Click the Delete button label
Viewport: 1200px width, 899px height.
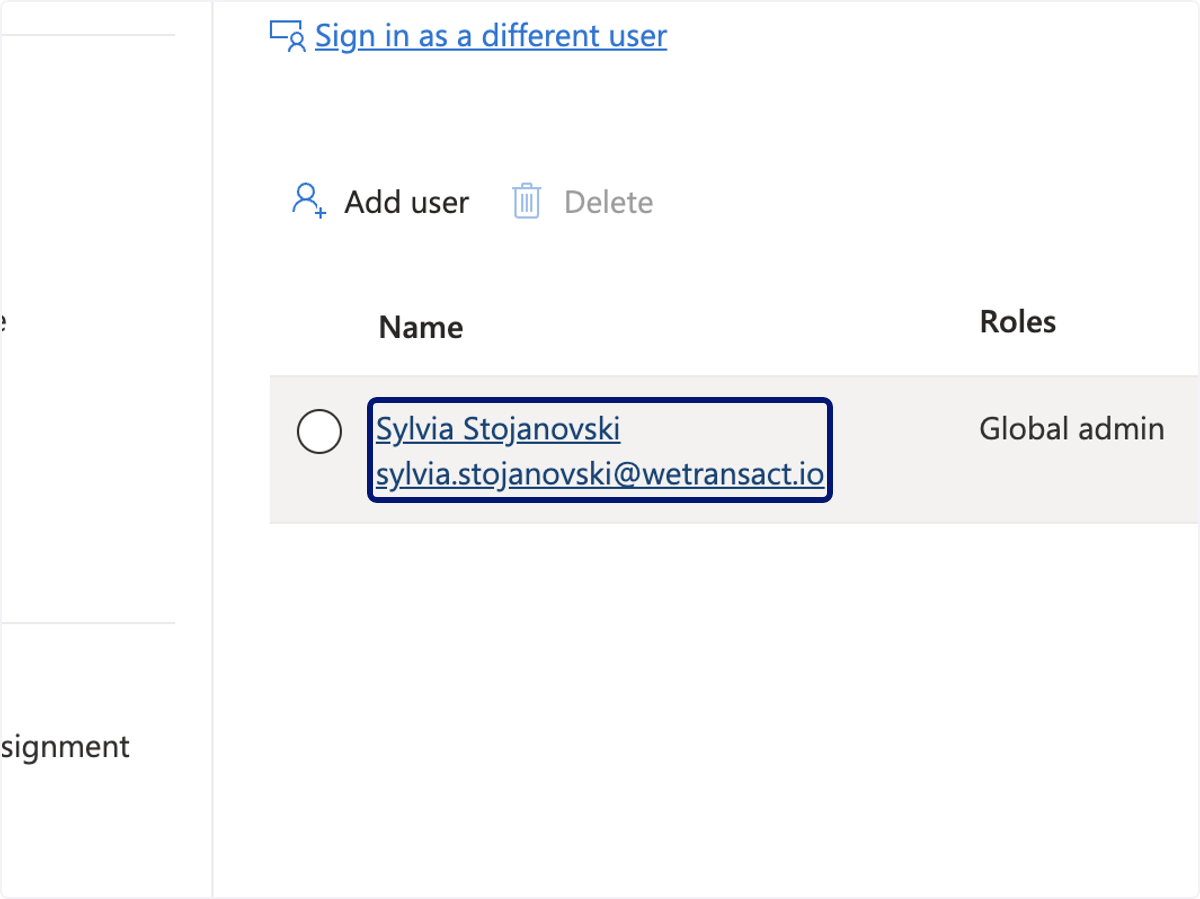coord(608,203)
